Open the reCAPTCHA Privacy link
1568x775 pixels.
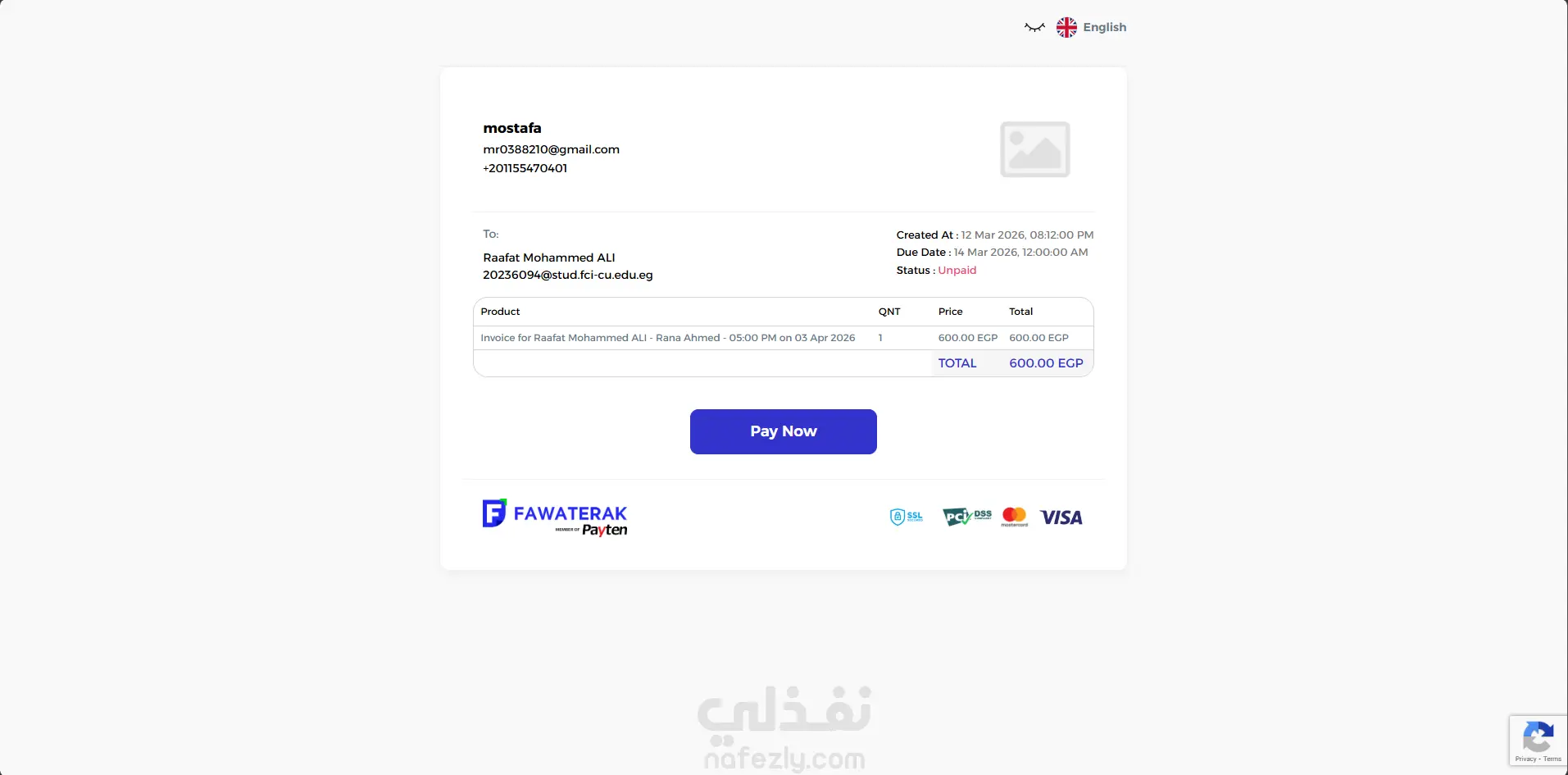pos(1525,759)
